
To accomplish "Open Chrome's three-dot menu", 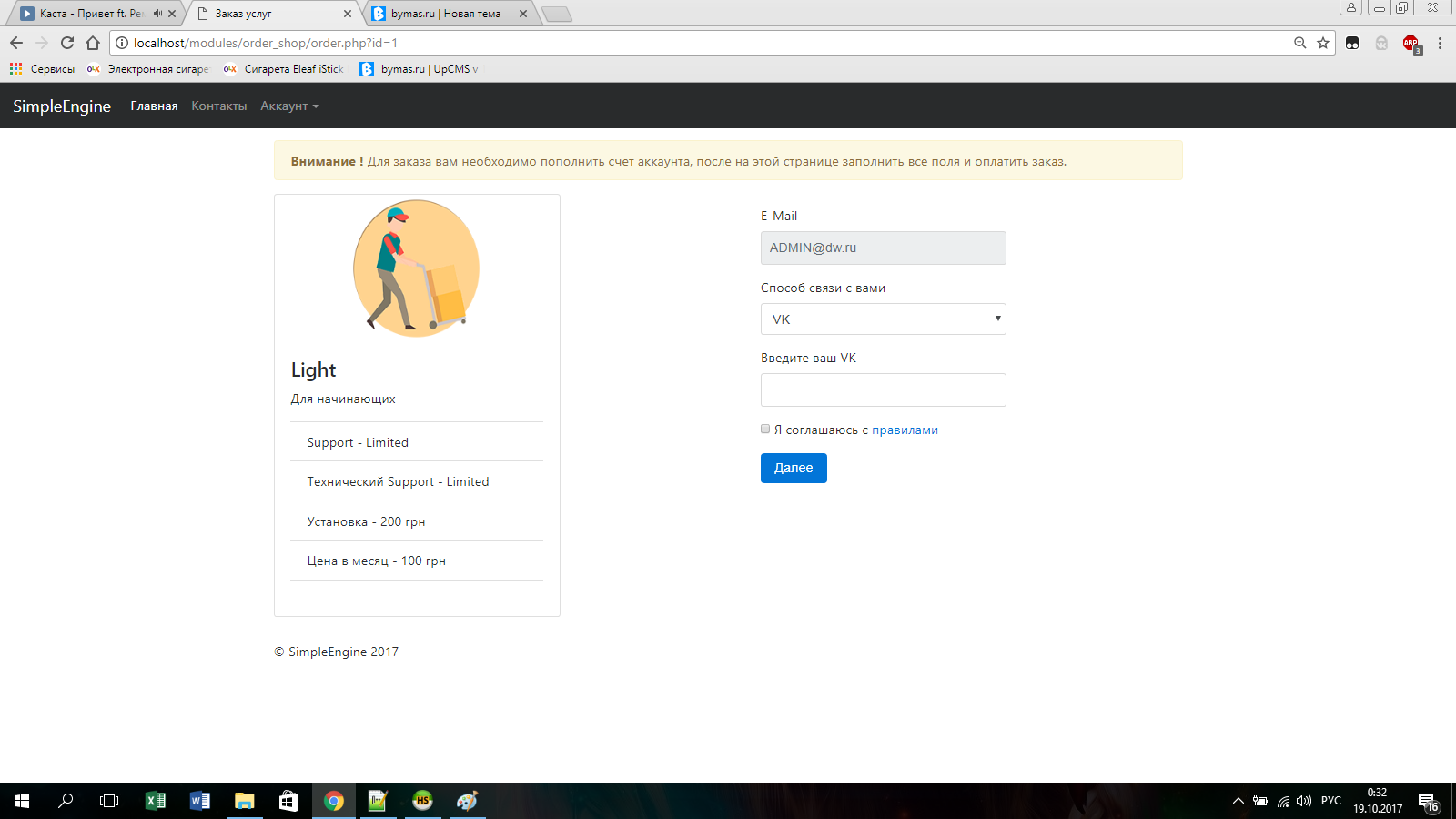I will pyautogui.click(x=1440, y=43).
